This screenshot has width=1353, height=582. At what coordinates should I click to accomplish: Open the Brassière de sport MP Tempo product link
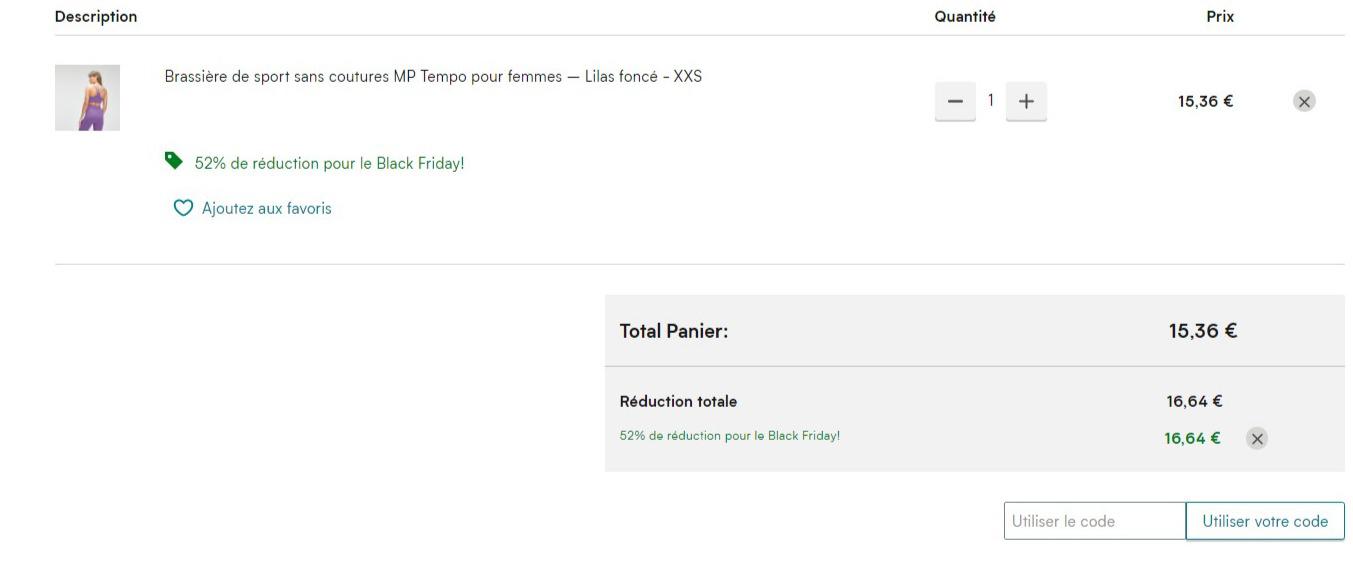tap(433, 76)
